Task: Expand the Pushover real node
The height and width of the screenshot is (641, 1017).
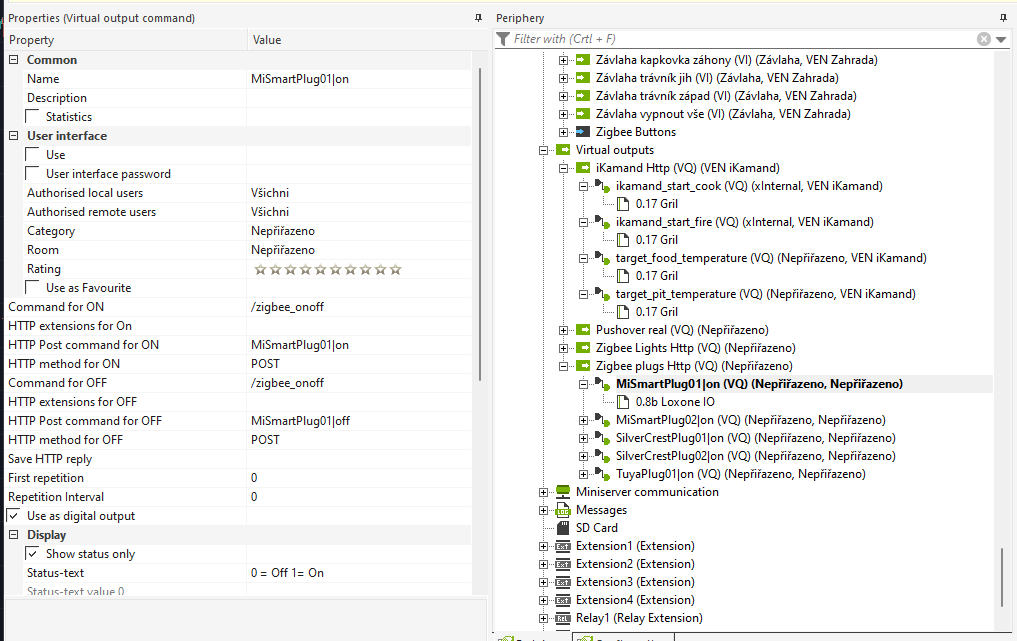Action: pyautogui.click(x=564, y=330)
